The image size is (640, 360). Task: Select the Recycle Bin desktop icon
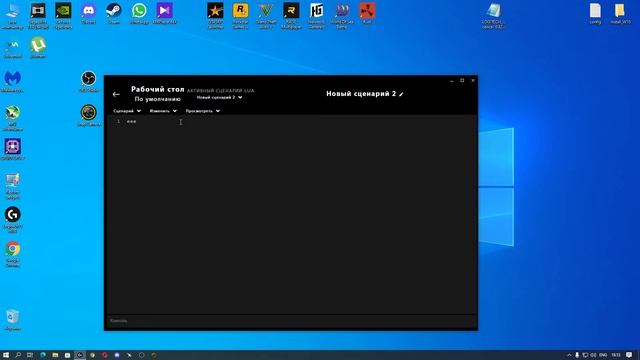(x=13, y=320)
